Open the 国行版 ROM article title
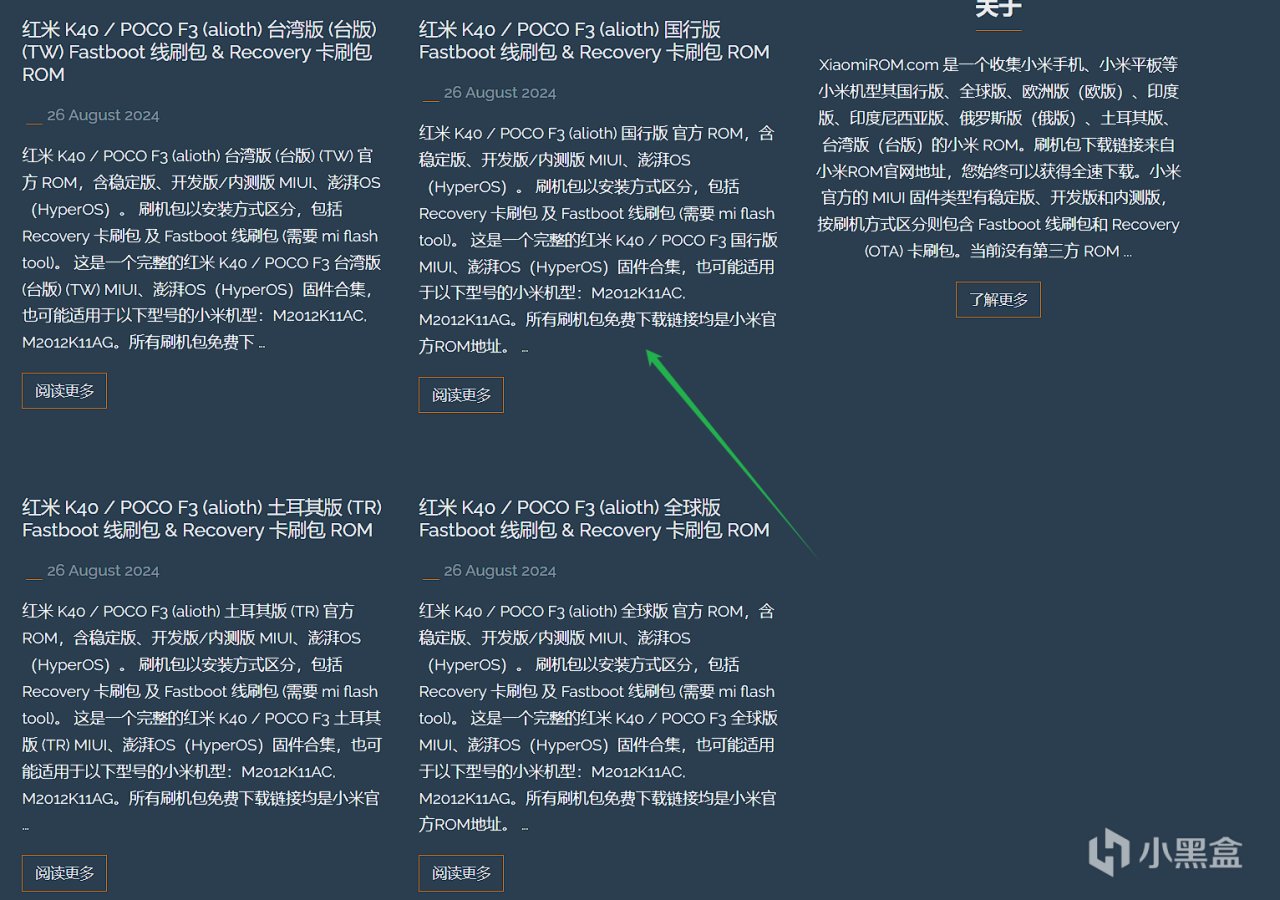Viewport: 1280px width, 900px height. point(594,41)
